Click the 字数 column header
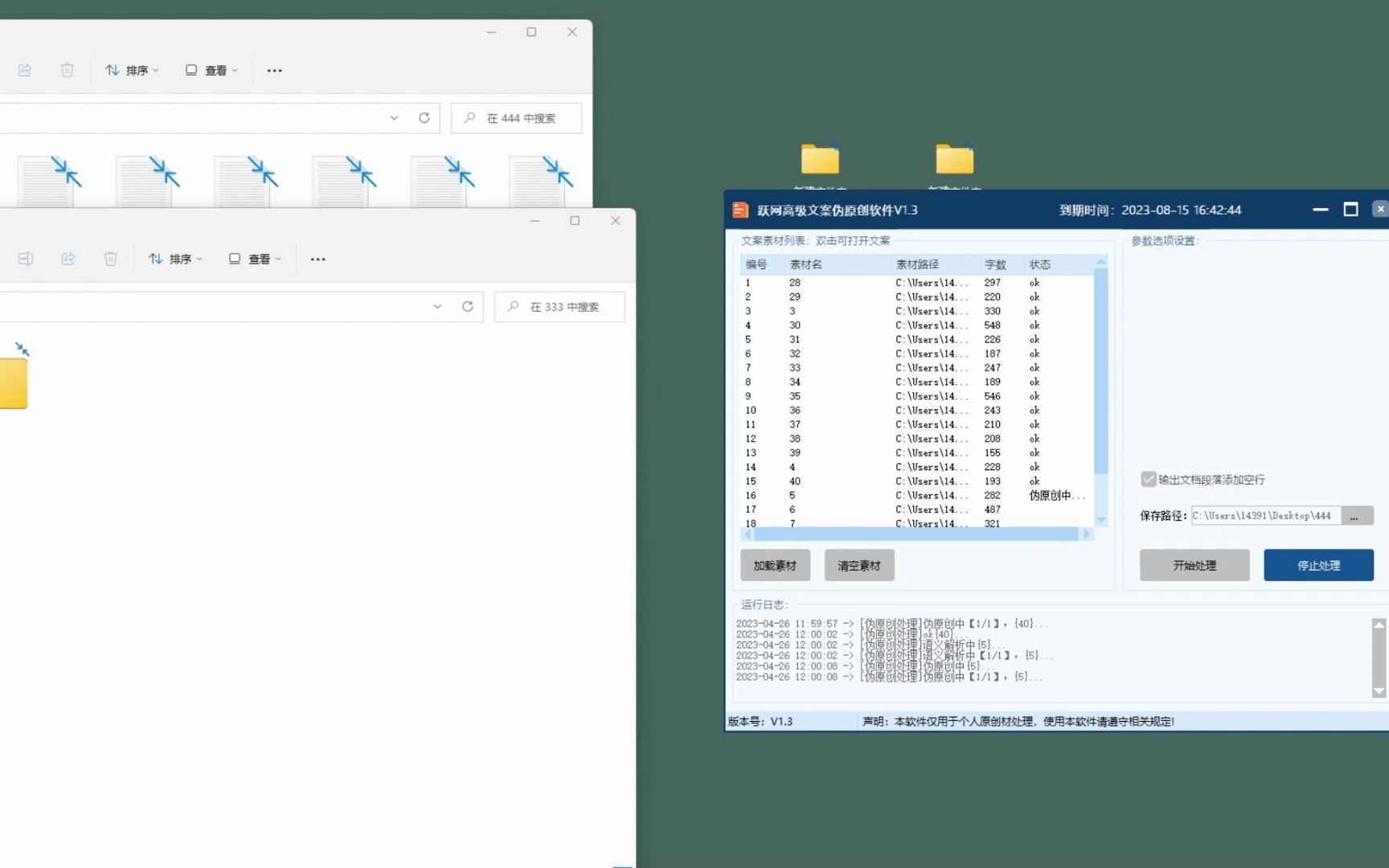Screen dimensions: 1389x868 click(1002, 264)
